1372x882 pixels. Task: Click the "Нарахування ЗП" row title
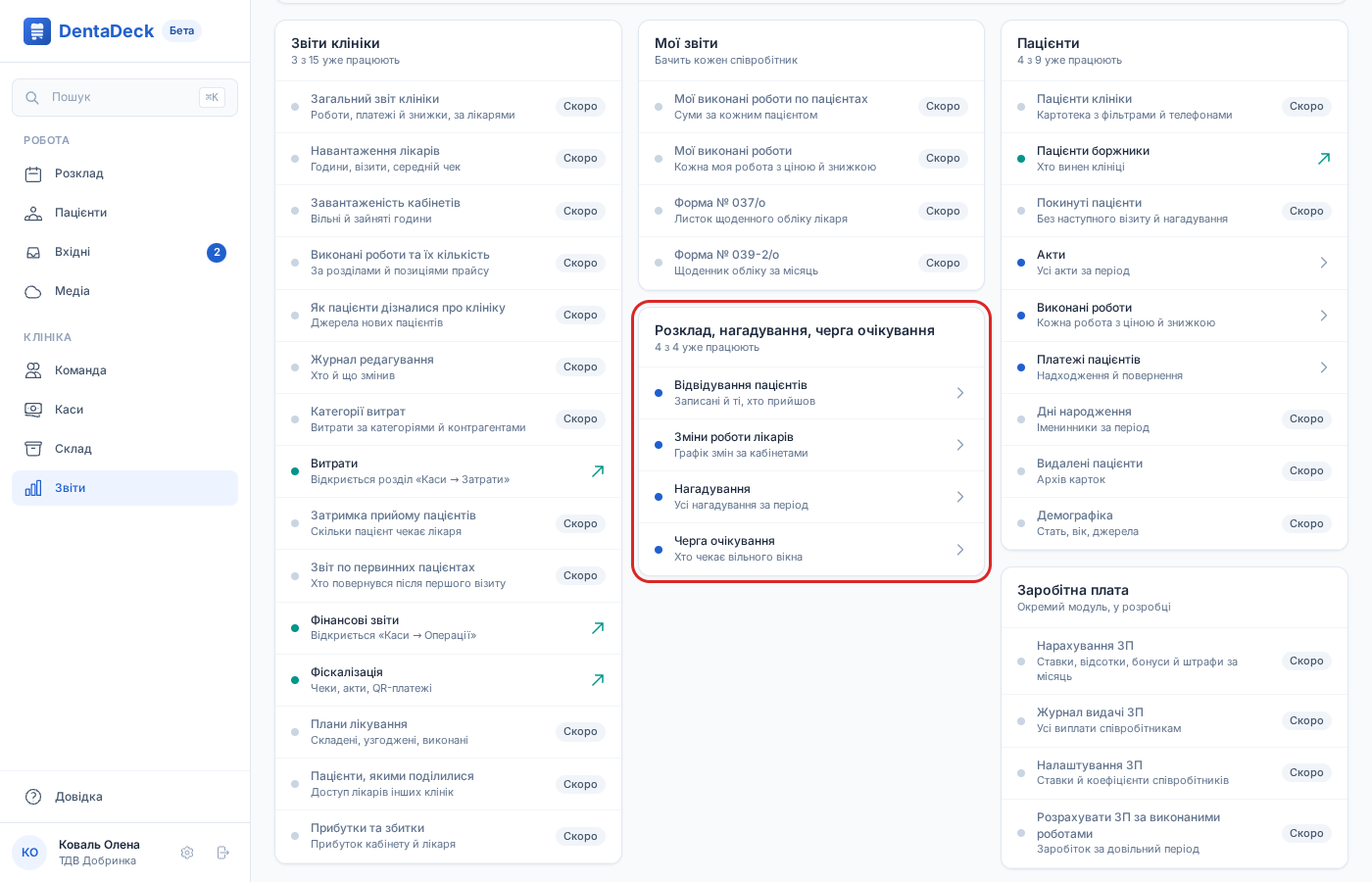(x=1085, y=646)
